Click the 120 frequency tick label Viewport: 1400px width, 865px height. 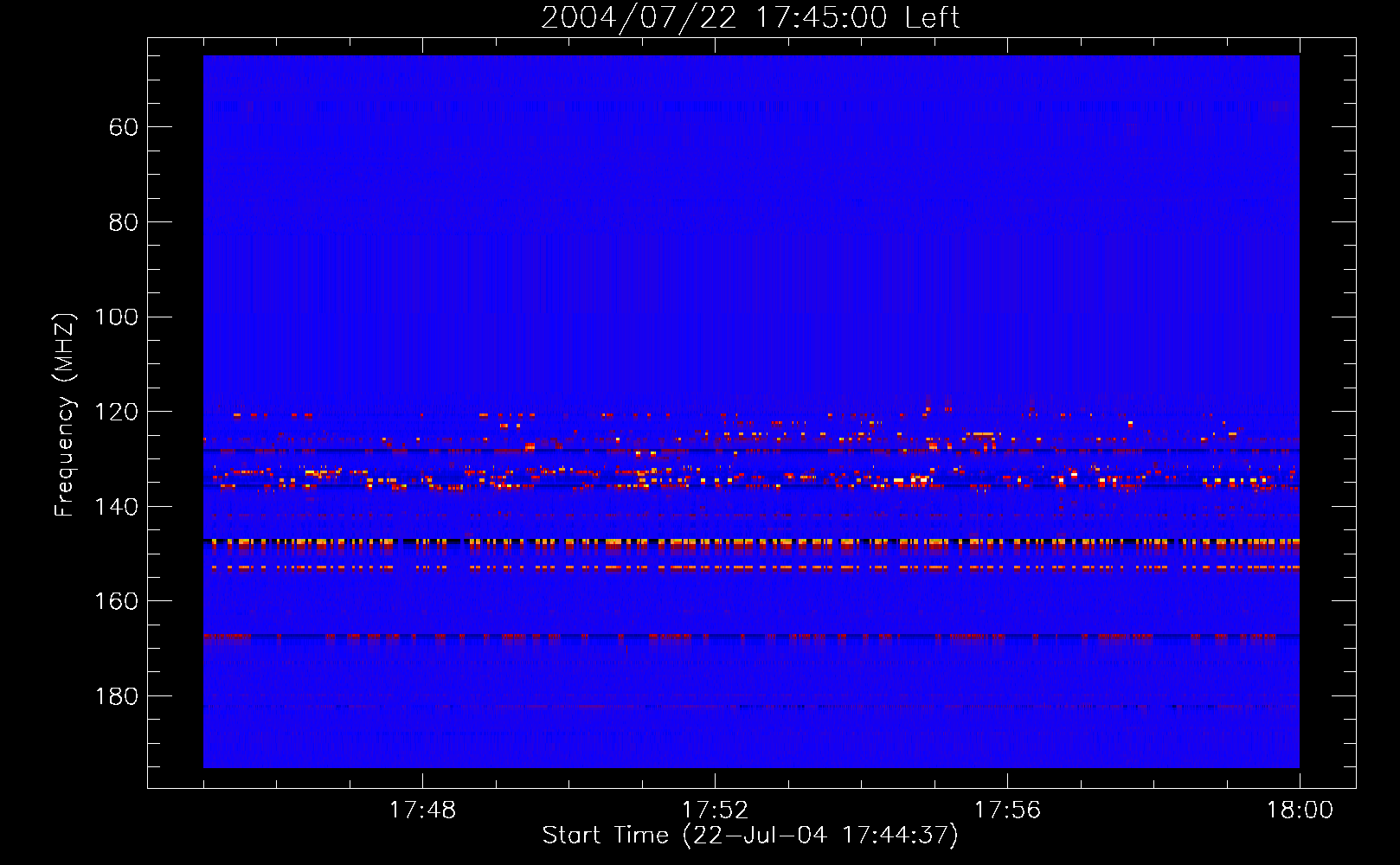116,412
